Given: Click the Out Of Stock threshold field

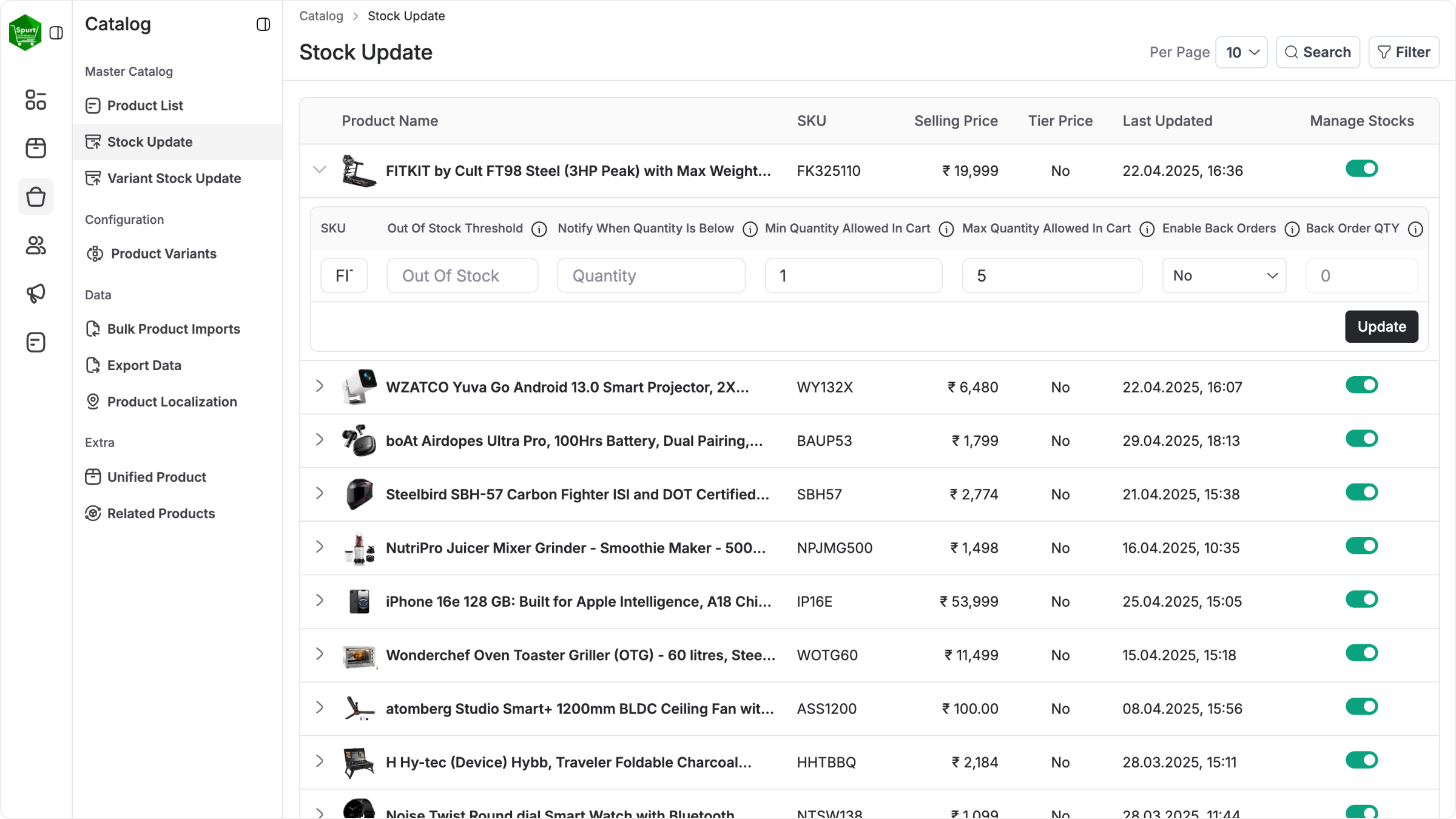Looking at the screenshot, I should pos(462,276).
